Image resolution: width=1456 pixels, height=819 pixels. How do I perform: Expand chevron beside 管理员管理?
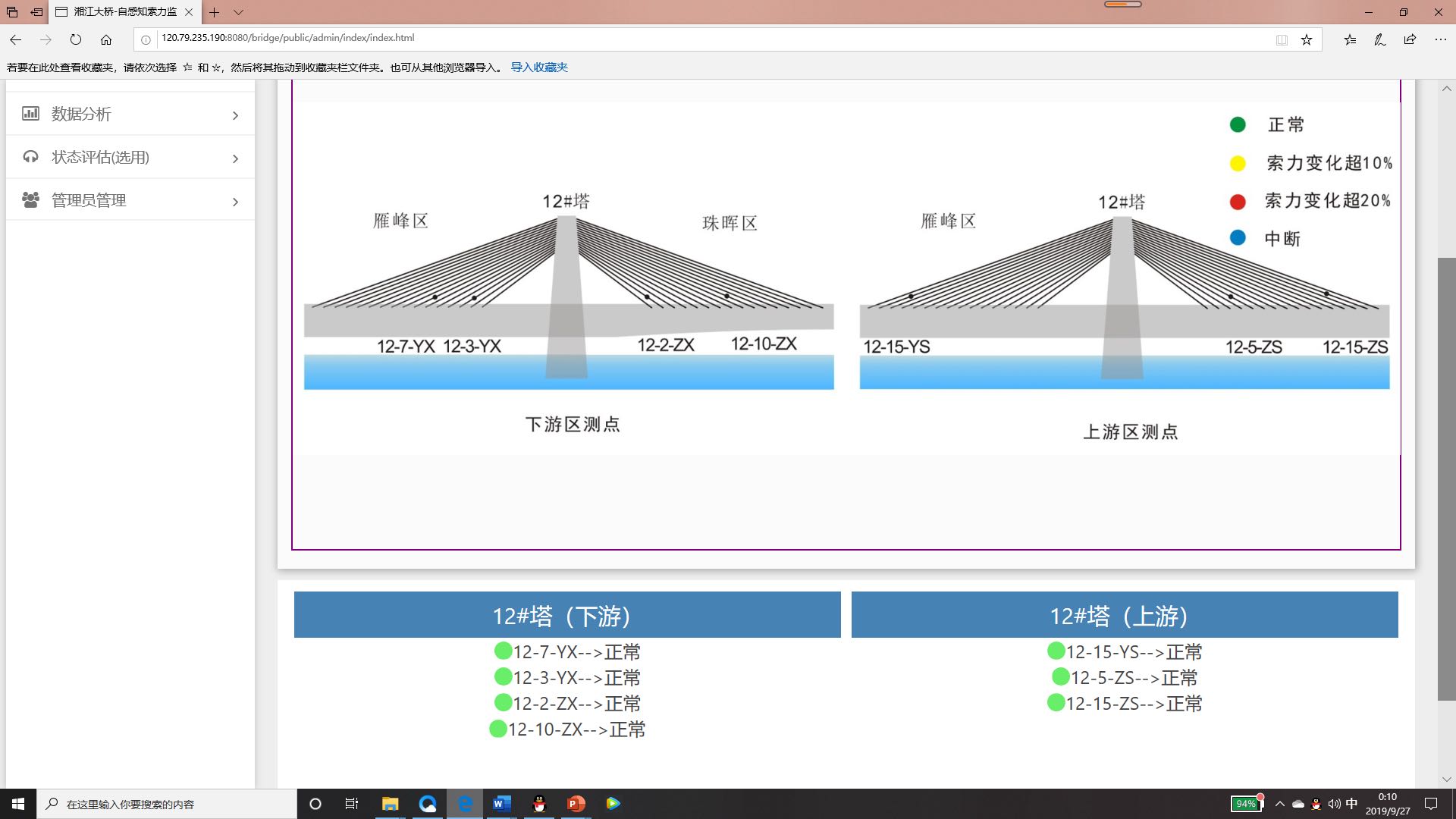point(235,202)
